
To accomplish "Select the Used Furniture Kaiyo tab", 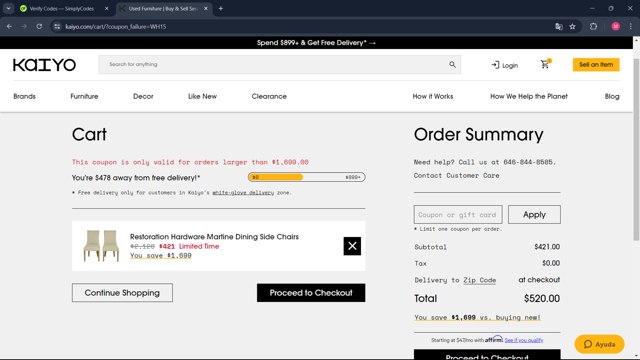I will click(x=163, y=8).
